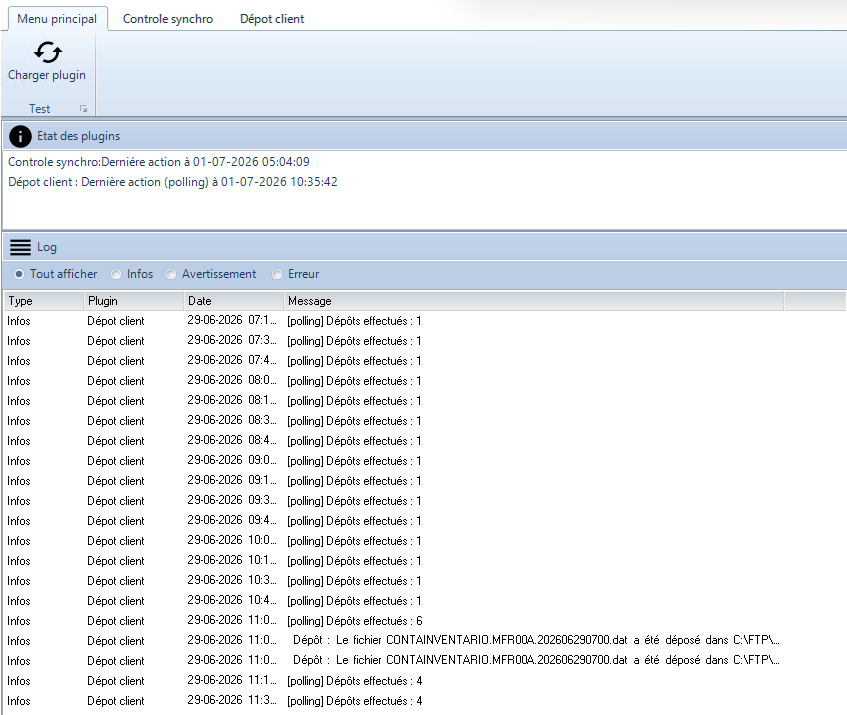Viewport: 847px width, 715px height.
Task: Click the Log panel title text
Action: [x=46, y=247]
